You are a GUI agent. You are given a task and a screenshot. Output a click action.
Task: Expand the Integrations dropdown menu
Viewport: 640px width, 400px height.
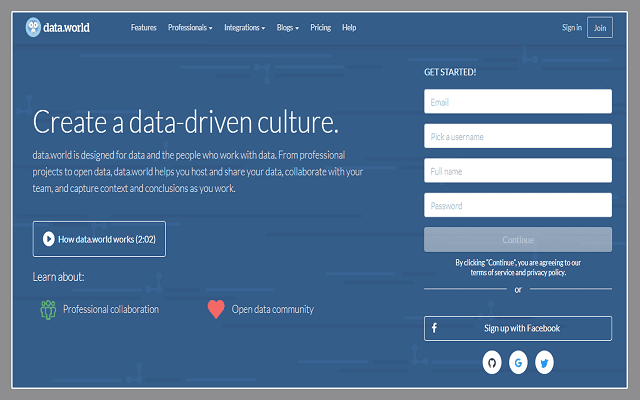245,28
